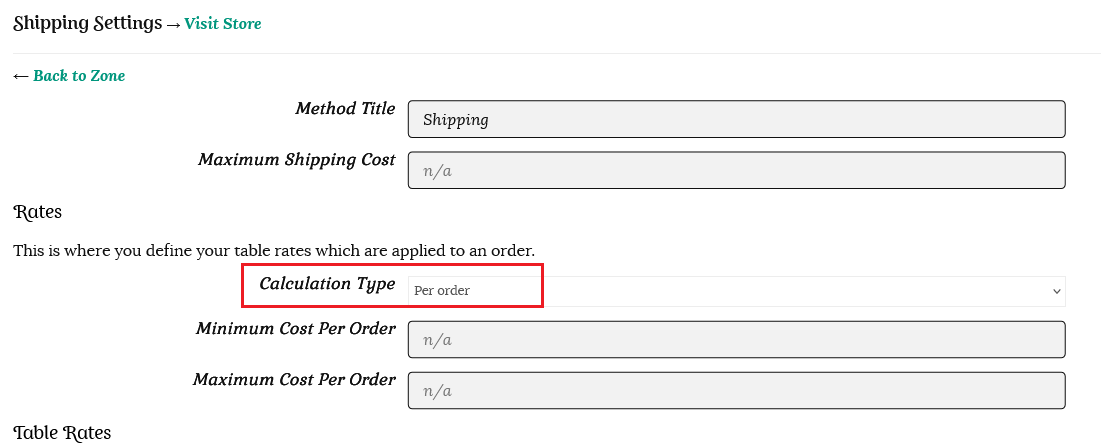1101x444 pixels.
Task: Click the Method Title label
Action: pos(345,108)
